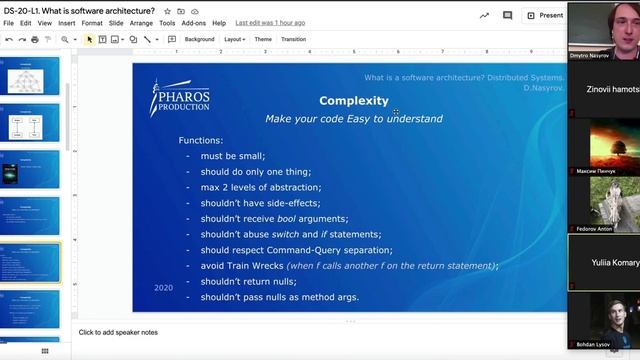Screen dimensions: 640x360
Task: Select the Shape tool
Action: (133, 40)
